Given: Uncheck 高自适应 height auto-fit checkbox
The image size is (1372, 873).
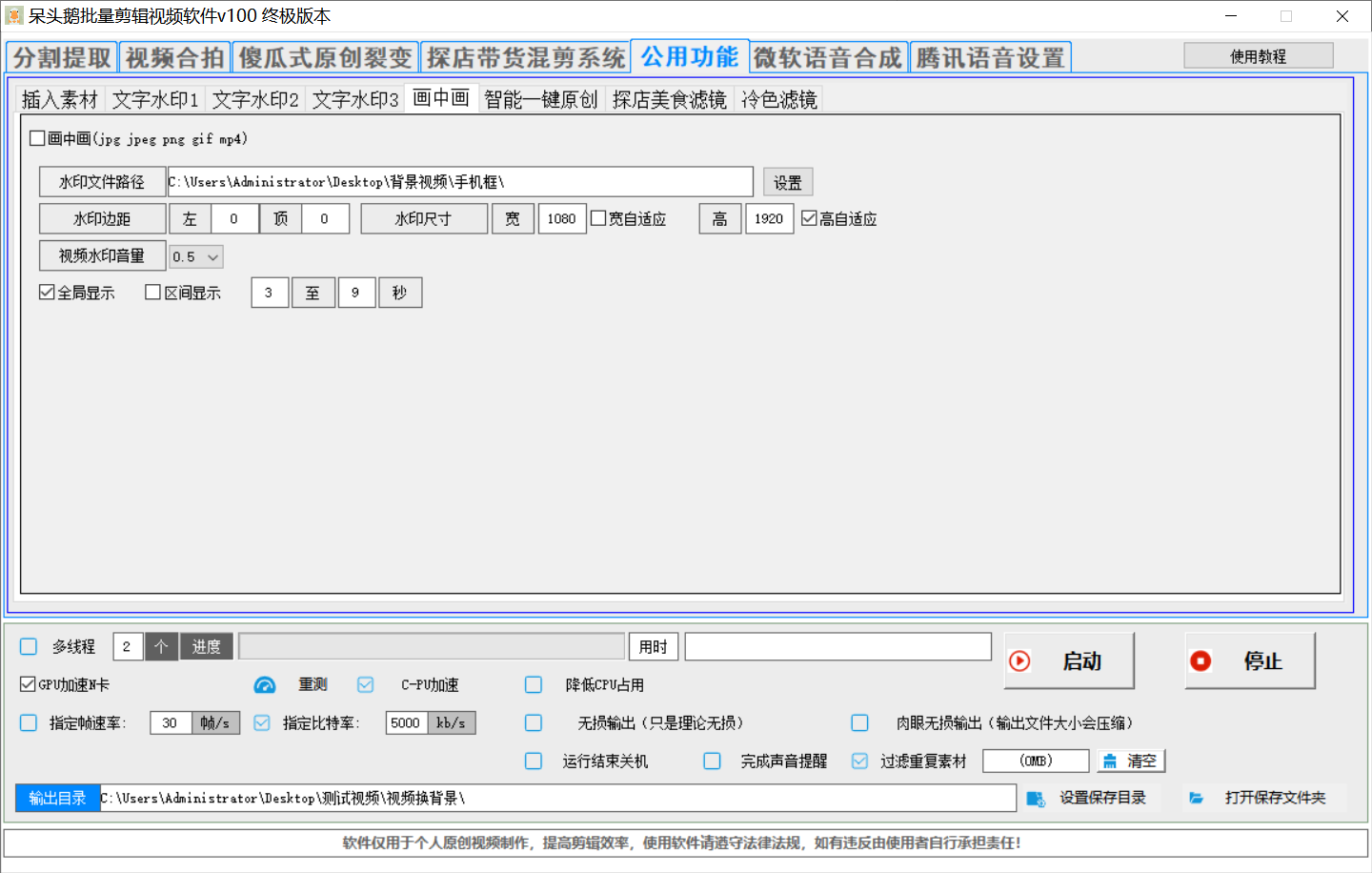Looking at the screenshot, I should point(809,218).
